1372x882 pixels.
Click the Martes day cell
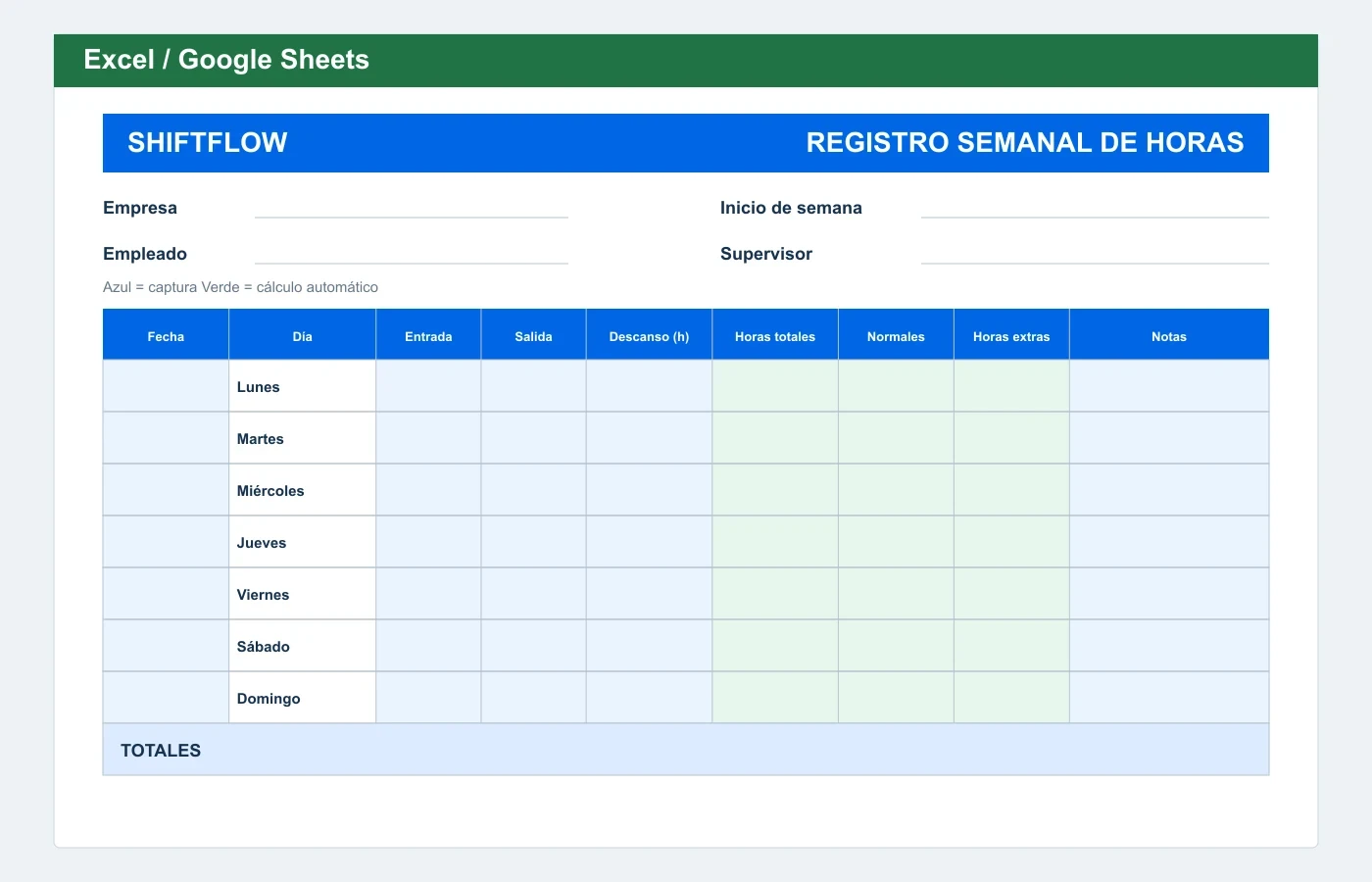(303, 438)
